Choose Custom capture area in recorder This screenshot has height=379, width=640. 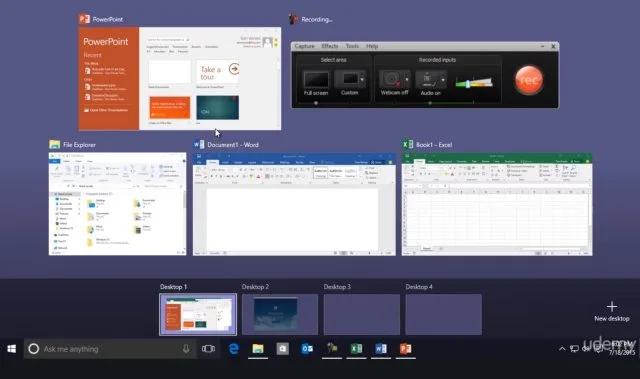[348, 83]
